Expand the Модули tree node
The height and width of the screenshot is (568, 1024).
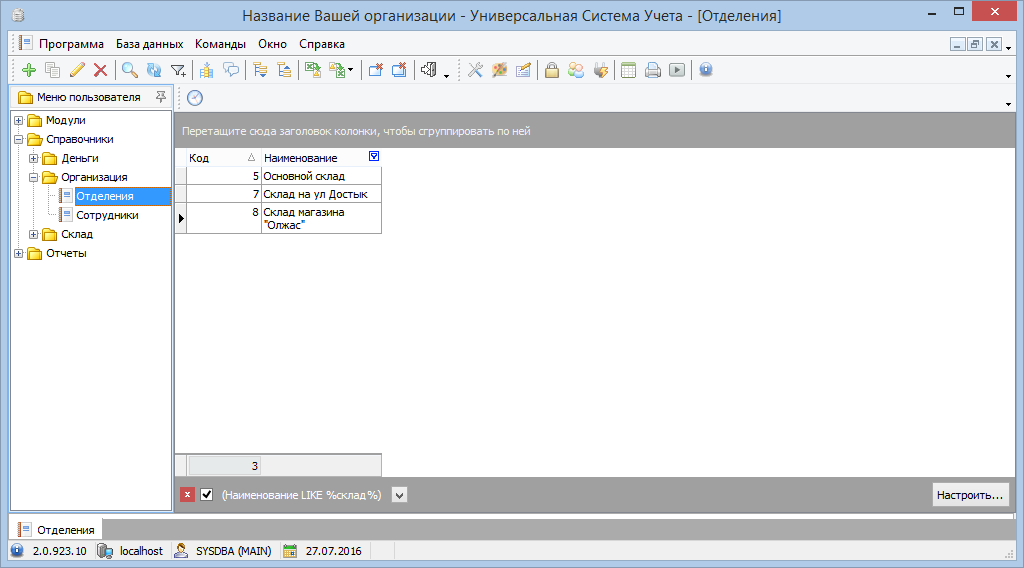click(19, 121)
